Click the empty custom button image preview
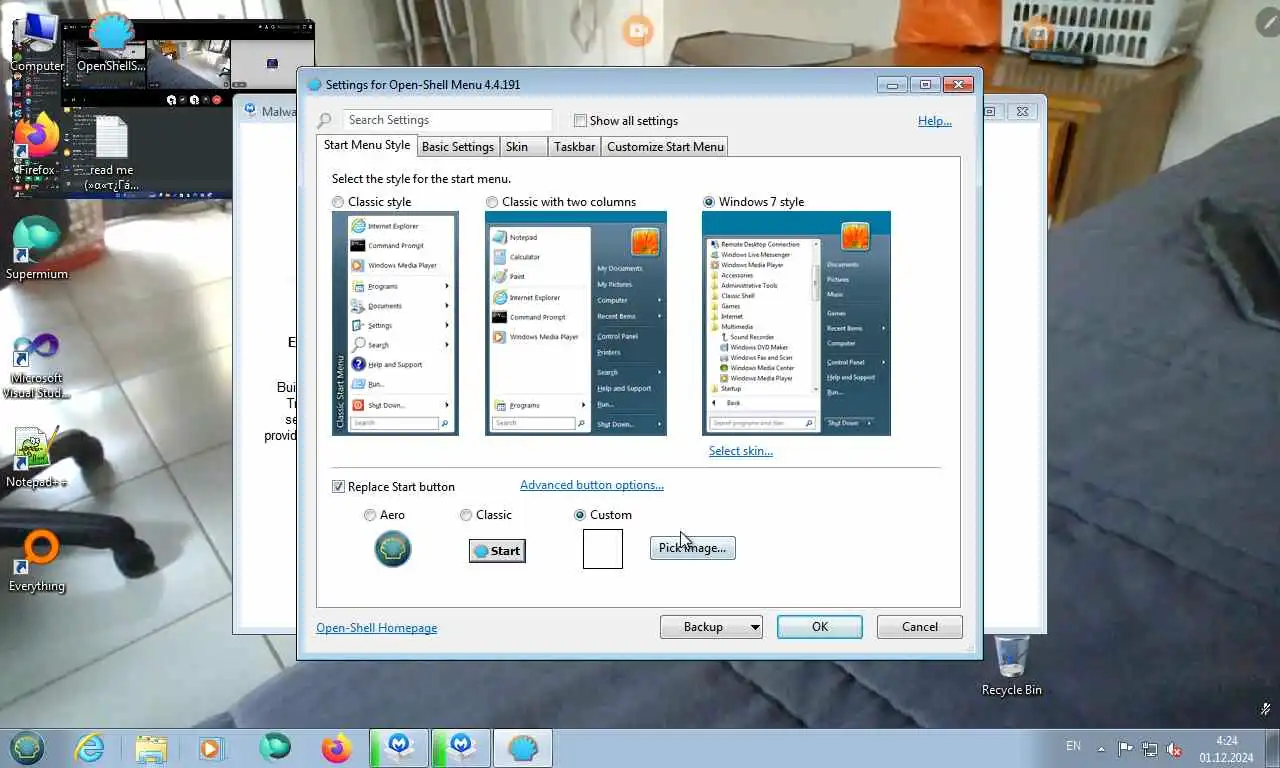Viewport: 1280px width, 768px height. 603,549
